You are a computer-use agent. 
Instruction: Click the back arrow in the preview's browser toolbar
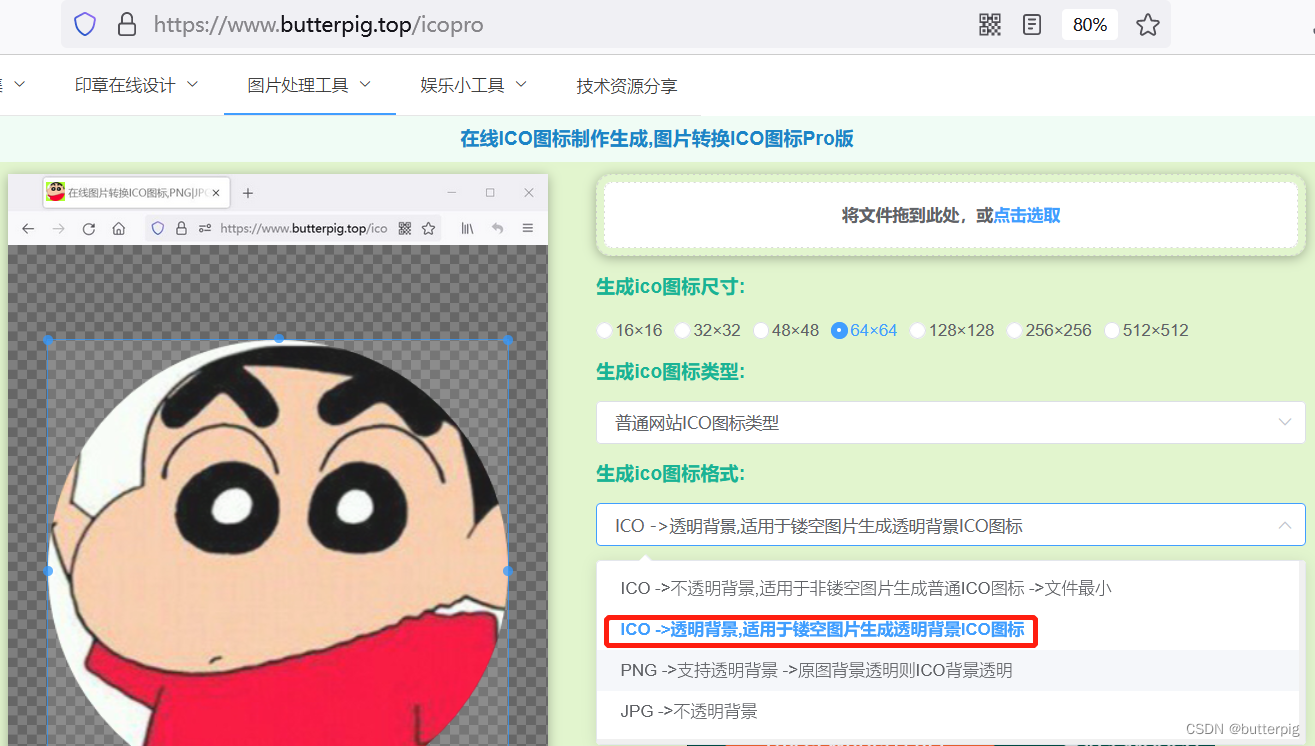(28, 229)
